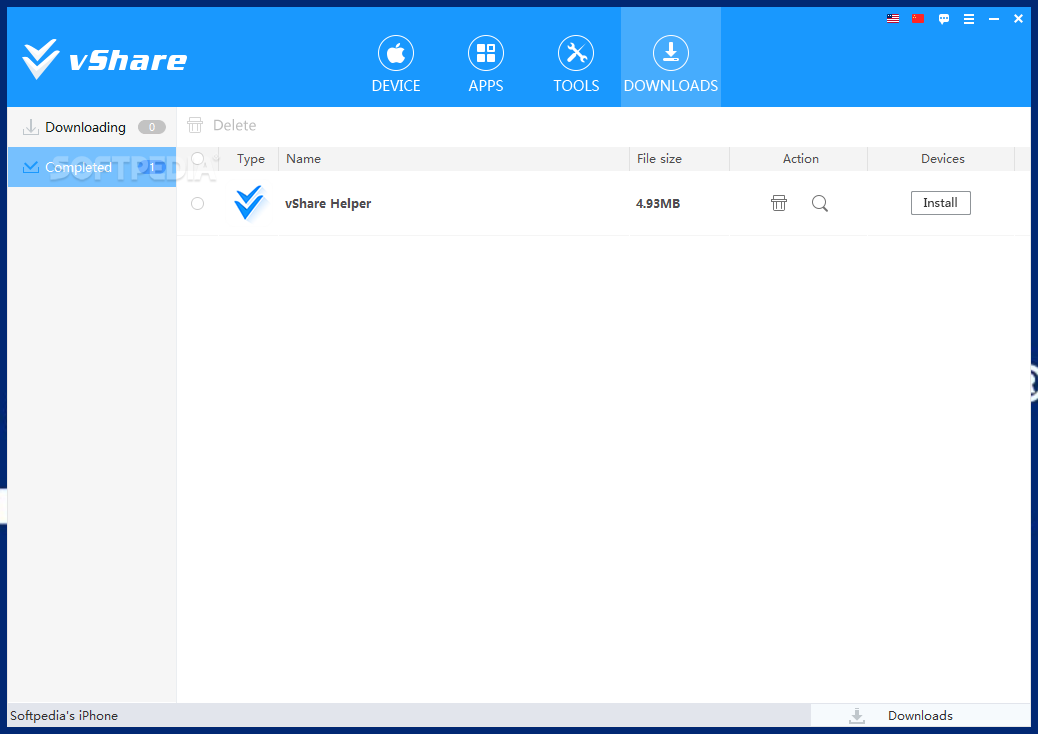Minimize the vShare window
This screenshot has width=1038, height=734.
pos(994,19)
